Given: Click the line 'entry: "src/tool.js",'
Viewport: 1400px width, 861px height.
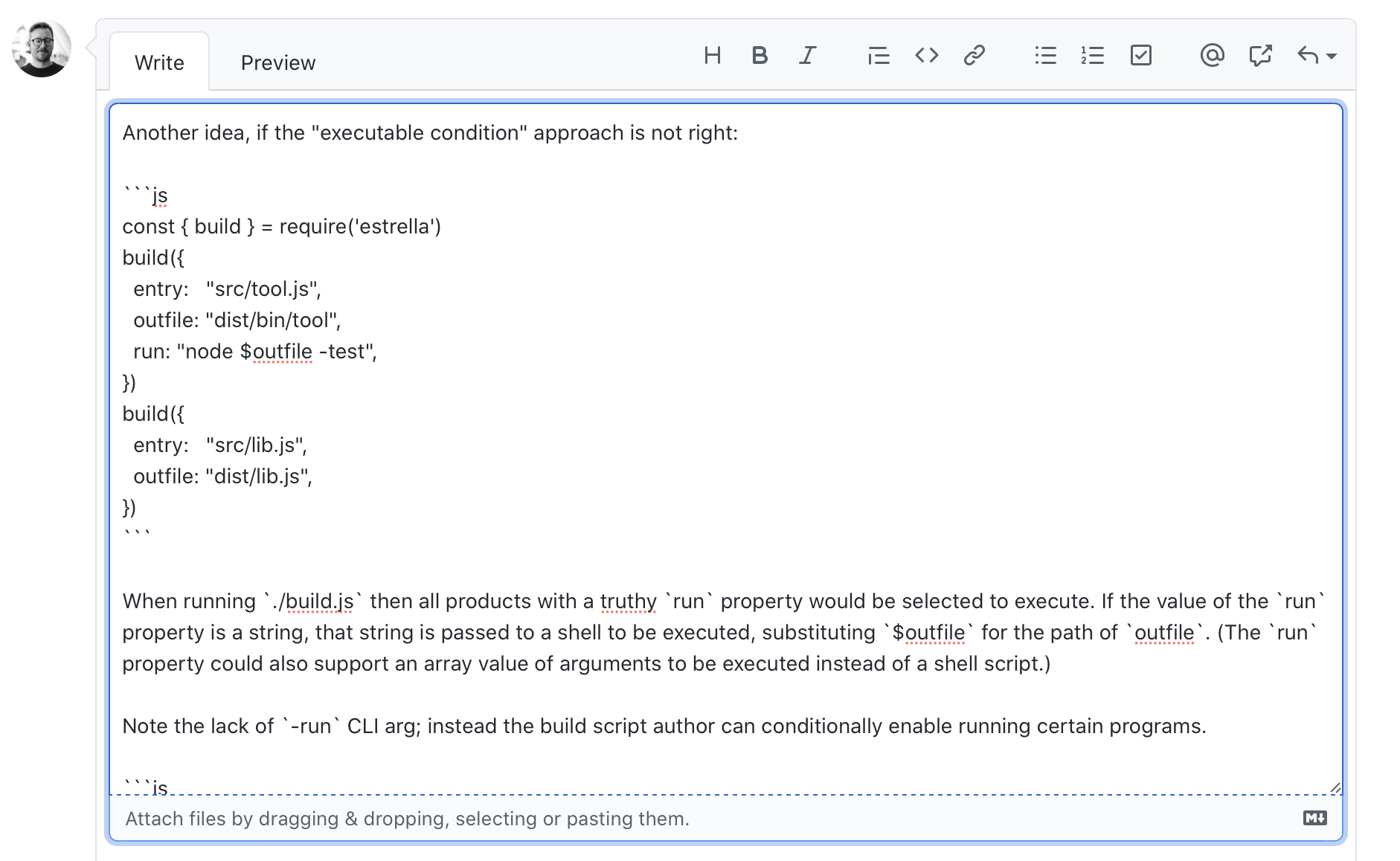Looking at the screenshot, I should point(227,288).
